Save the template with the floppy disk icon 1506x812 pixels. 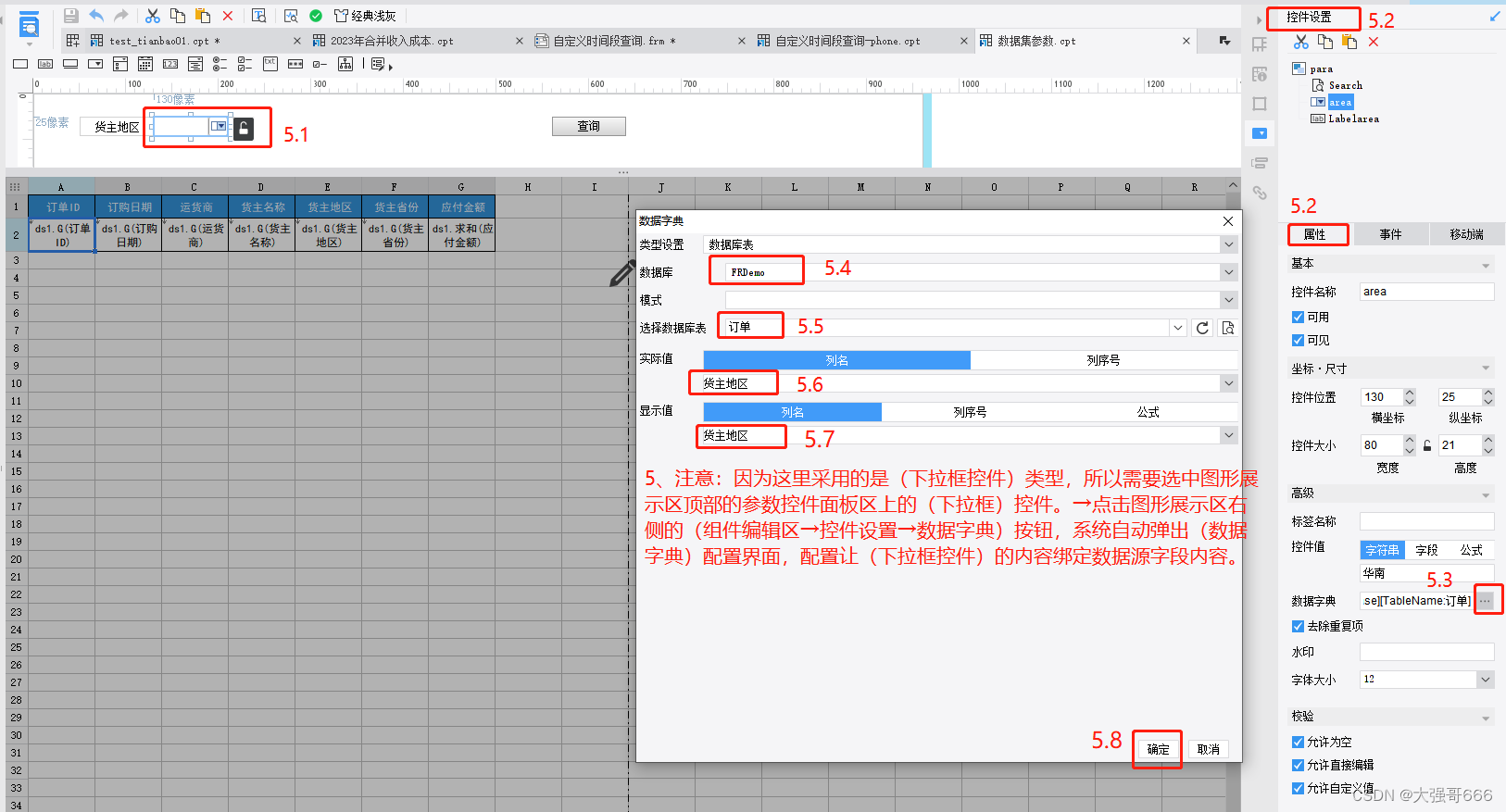(70, 16)
